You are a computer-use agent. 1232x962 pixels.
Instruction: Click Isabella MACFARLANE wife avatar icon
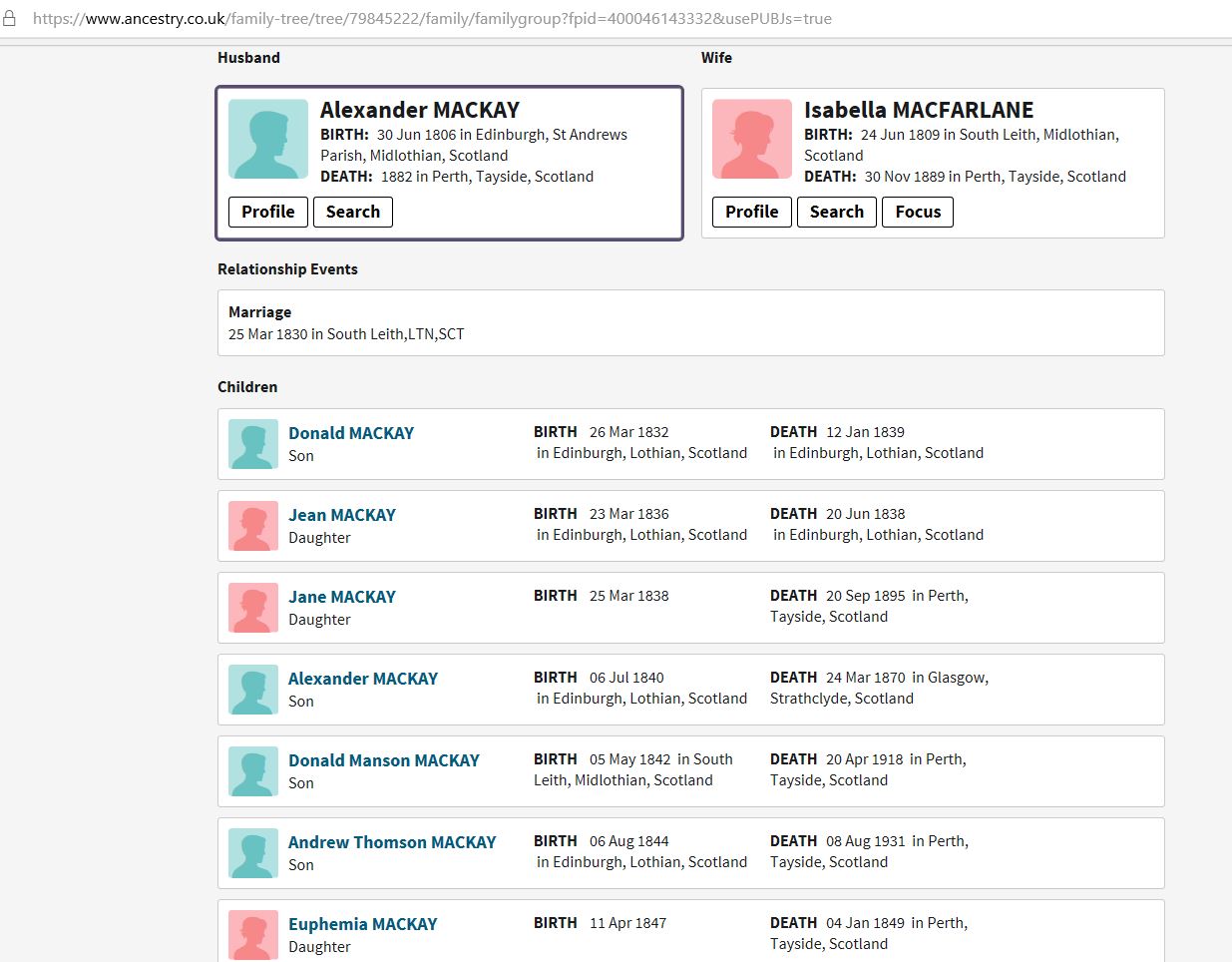751,140
